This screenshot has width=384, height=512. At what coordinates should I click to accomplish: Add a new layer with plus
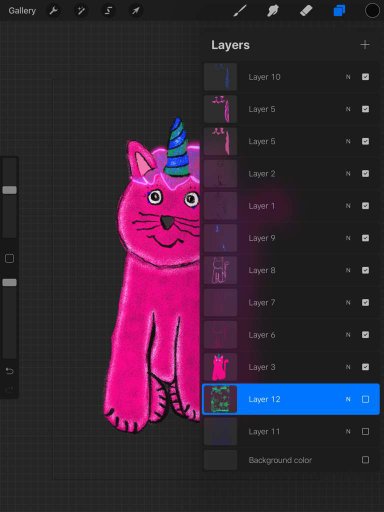pos(365,45)
